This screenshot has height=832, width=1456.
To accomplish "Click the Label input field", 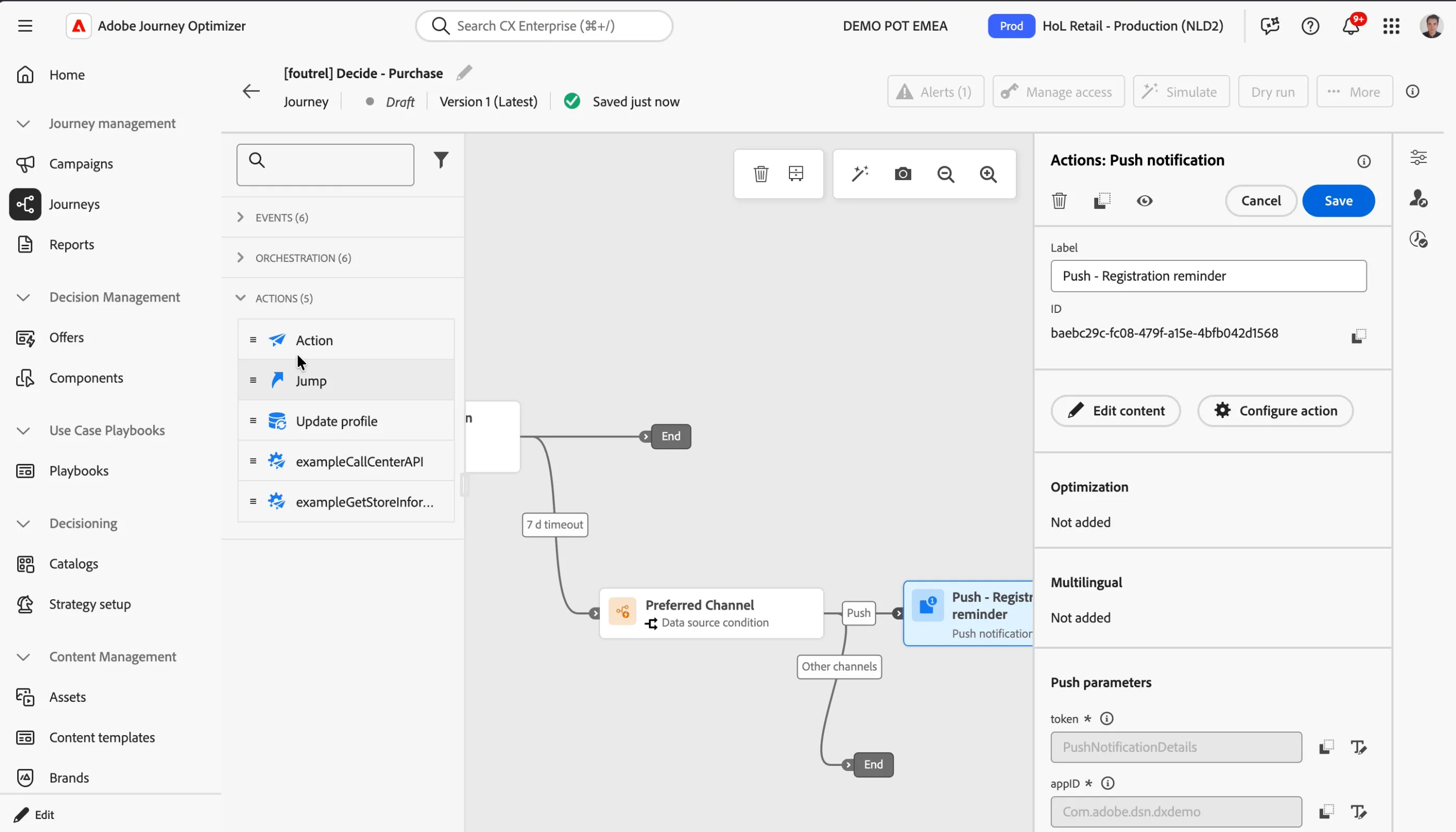I will coord(1209,276).
